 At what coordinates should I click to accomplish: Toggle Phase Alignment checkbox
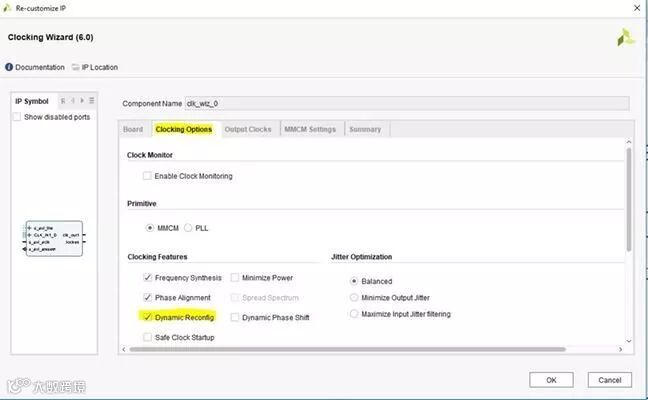pyautogui.click(x=148, y=298)
